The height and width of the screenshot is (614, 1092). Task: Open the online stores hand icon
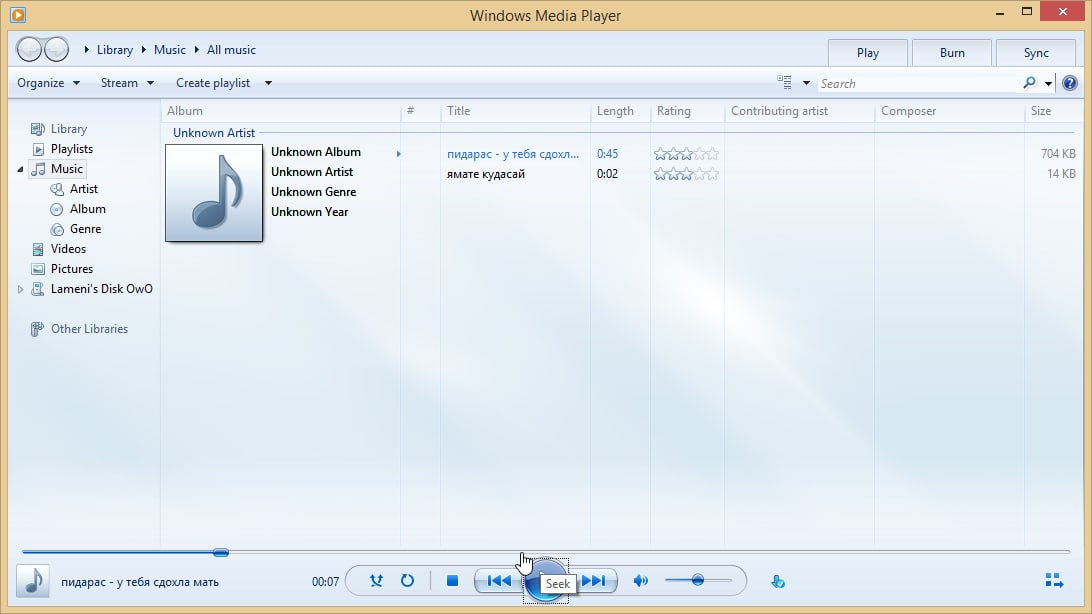pos(778,581)
